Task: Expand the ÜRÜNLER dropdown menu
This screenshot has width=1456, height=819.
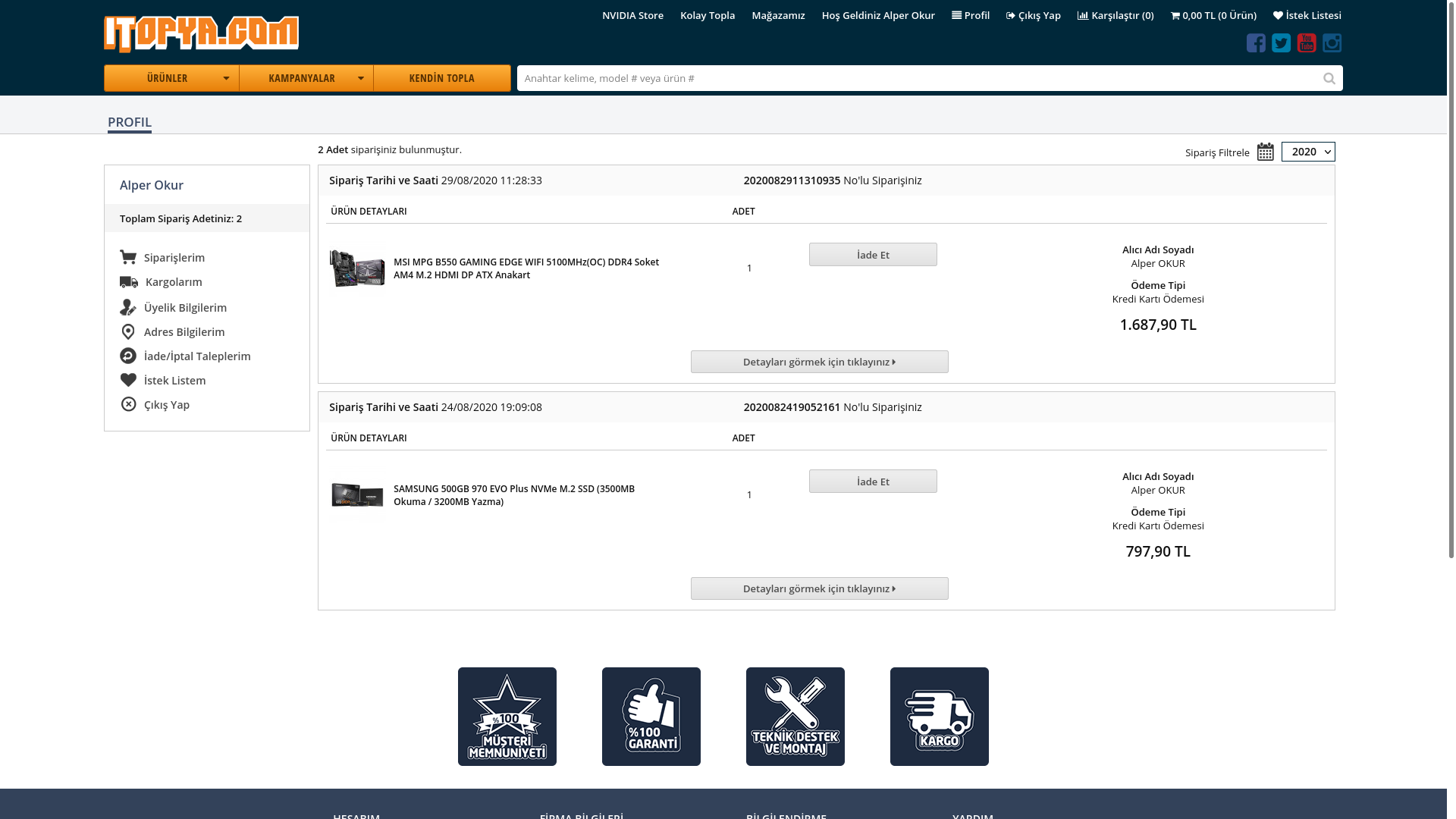Action: [x=171, y=78]
